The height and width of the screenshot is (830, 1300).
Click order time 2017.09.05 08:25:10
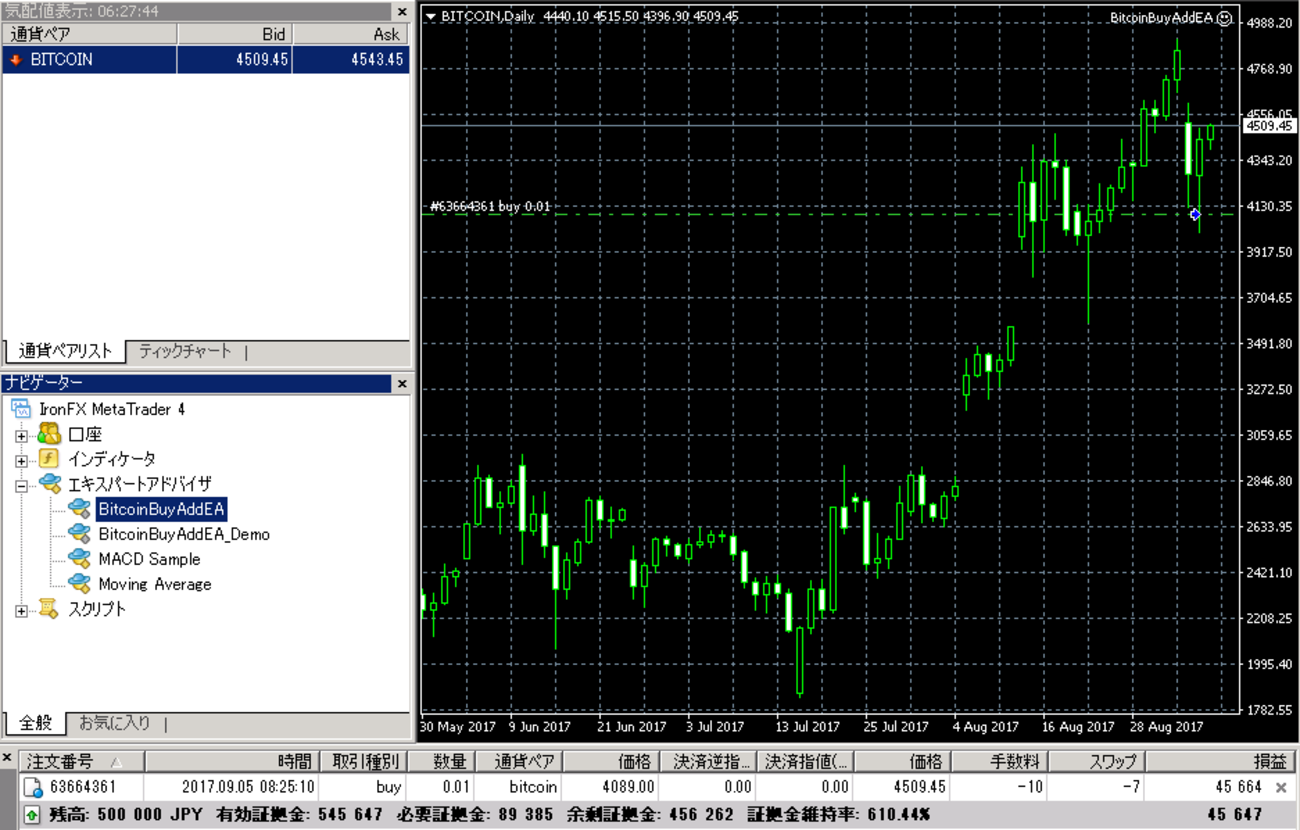pos(248,787)
